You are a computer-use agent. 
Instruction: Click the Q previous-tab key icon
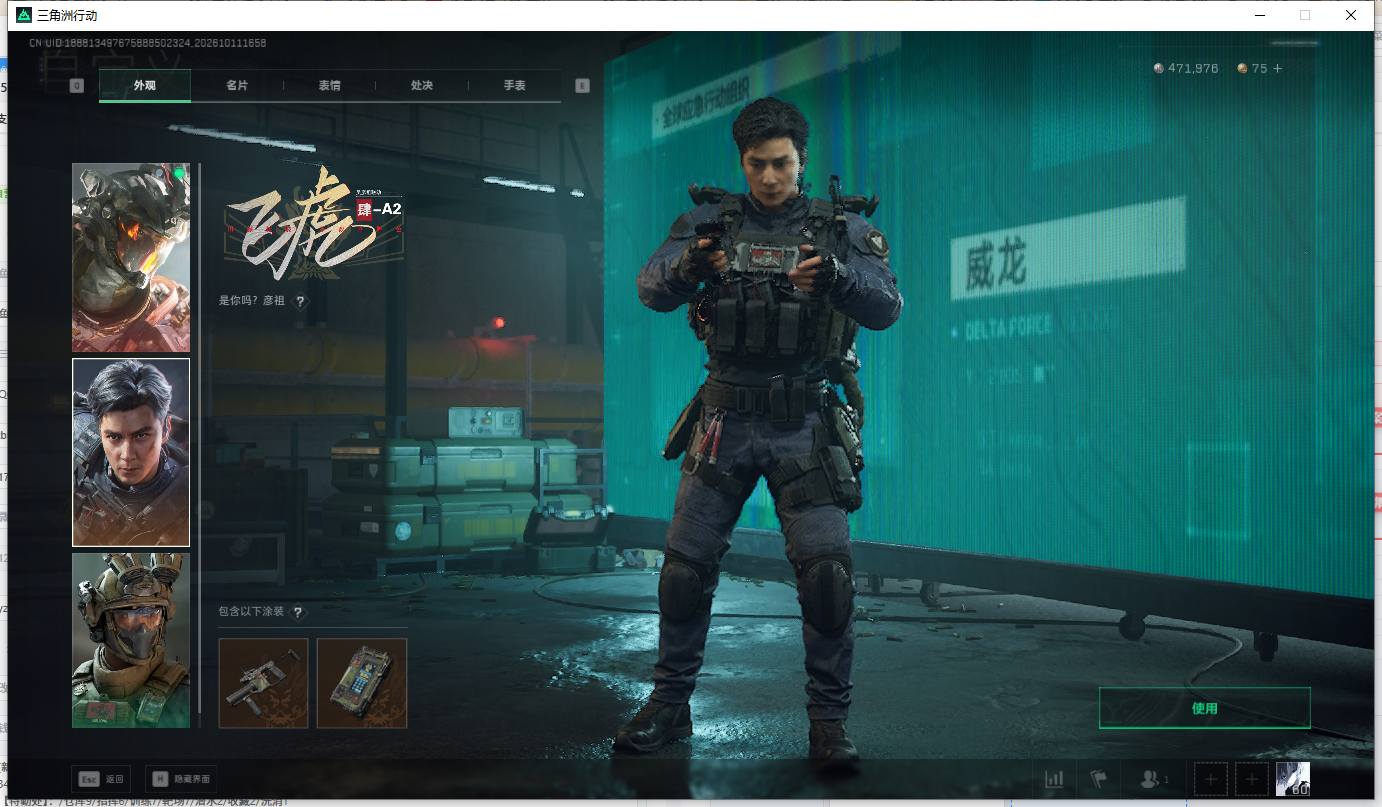coord(77,86)
